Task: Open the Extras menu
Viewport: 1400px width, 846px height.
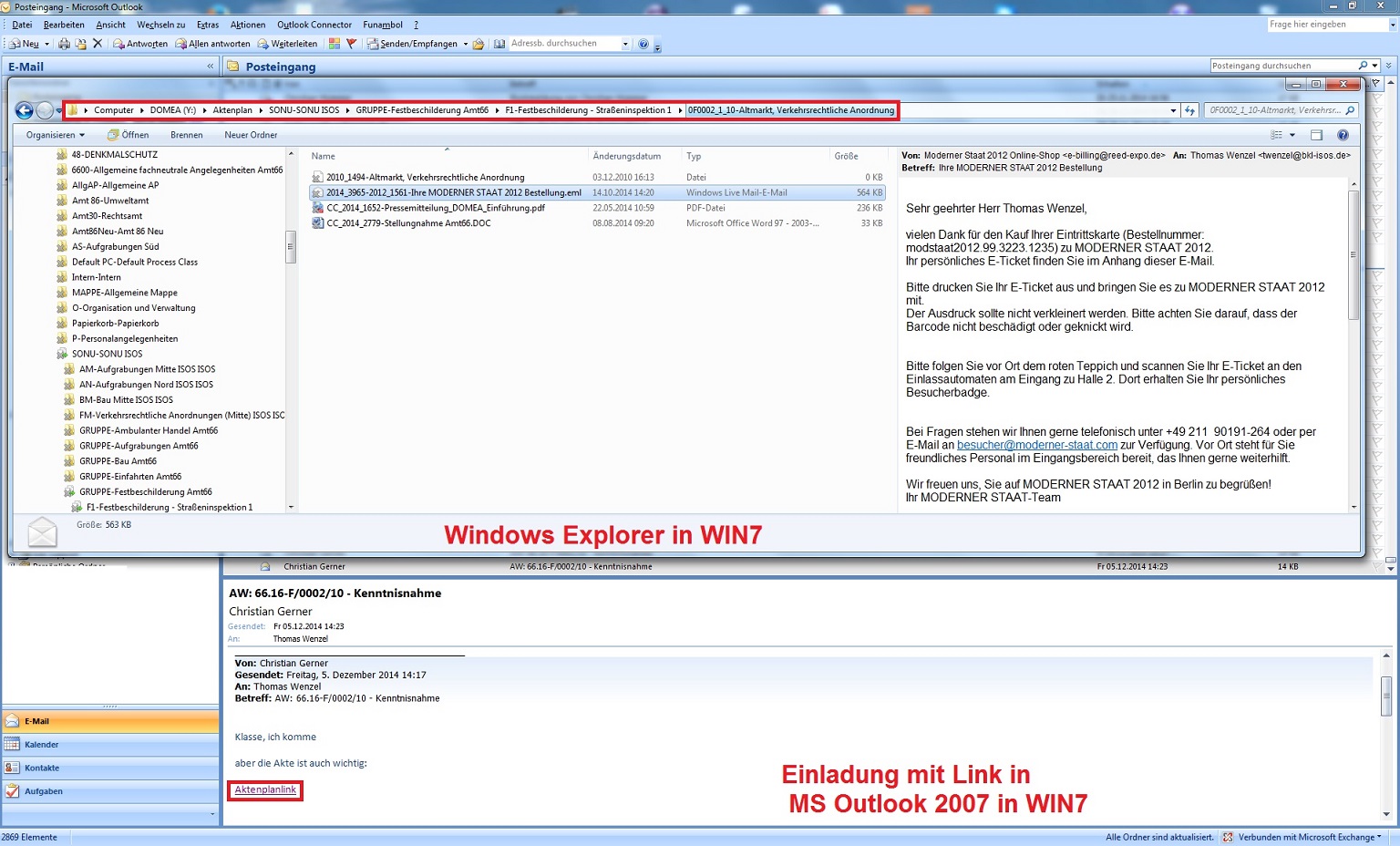Action: (x=208, y=25)
